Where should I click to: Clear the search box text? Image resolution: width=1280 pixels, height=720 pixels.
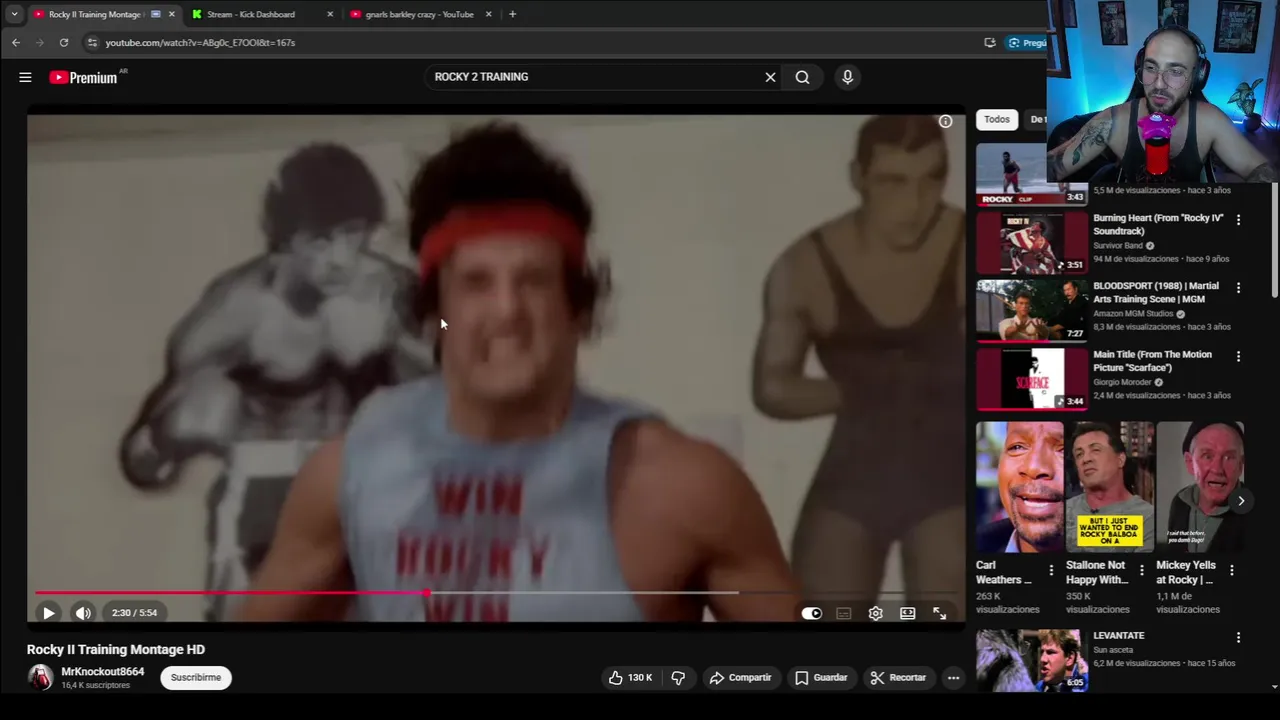click(770, 77)
